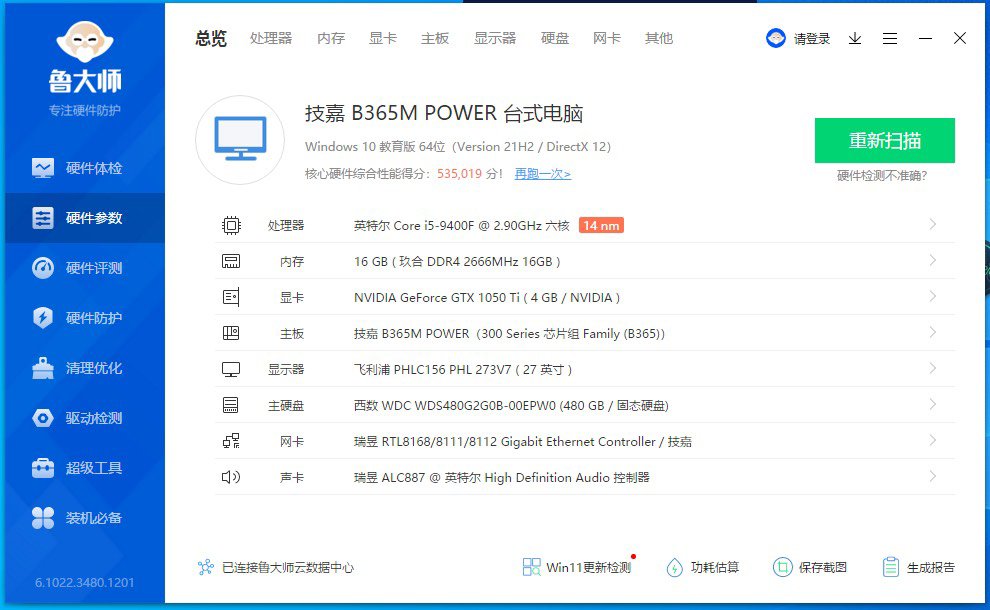Open 清理优化 cleanup section

[85, 368]
